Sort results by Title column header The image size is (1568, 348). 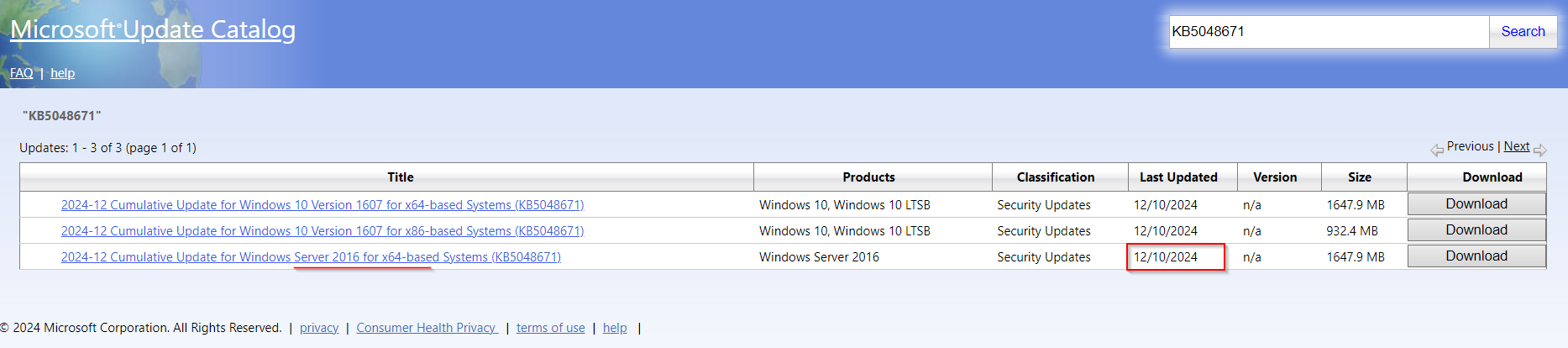click(401, 177)
